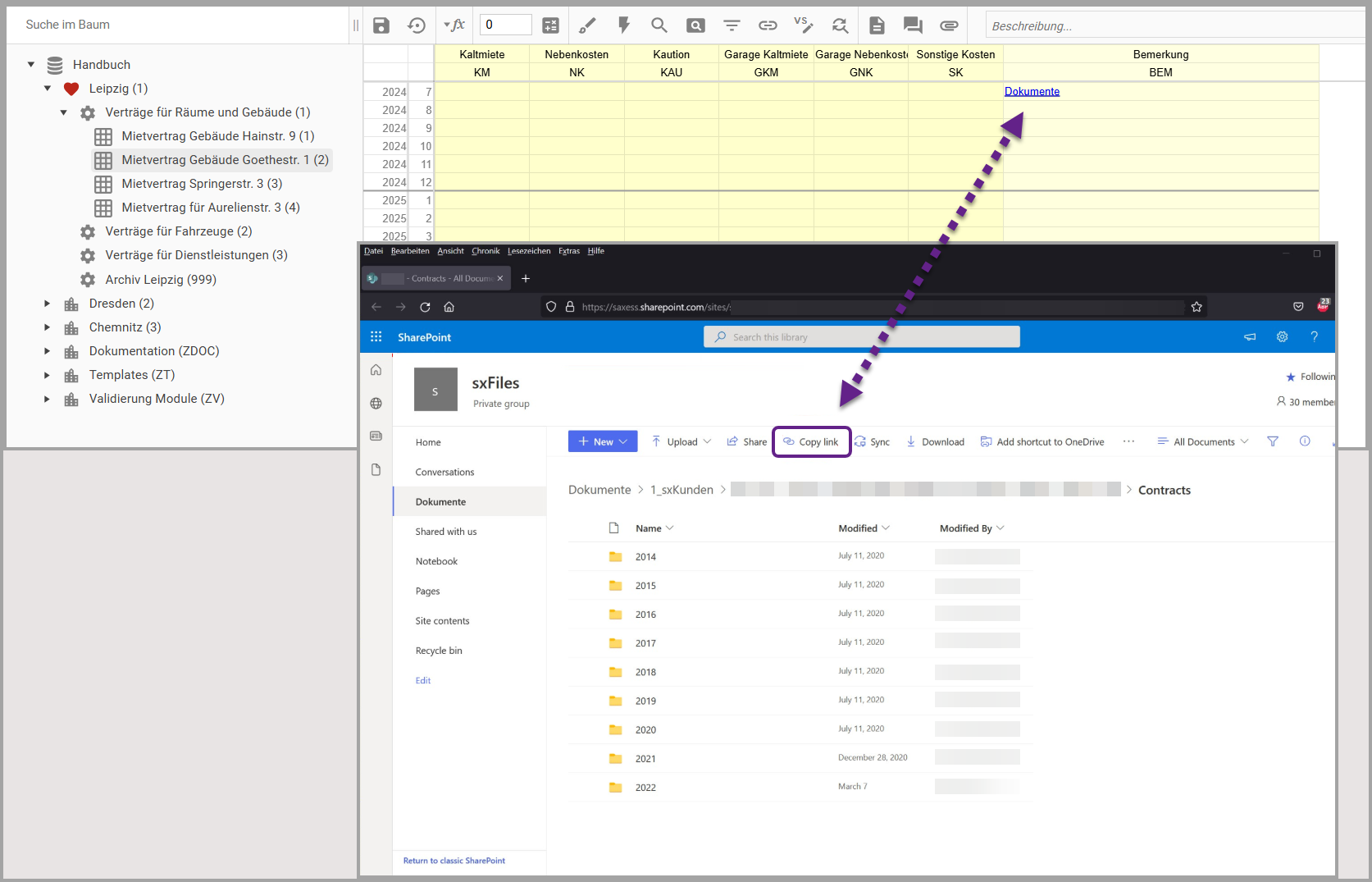Expand the Validierung Module (ZV) node
Screen dimensions: 1372x882
click(x=48, y=399)
